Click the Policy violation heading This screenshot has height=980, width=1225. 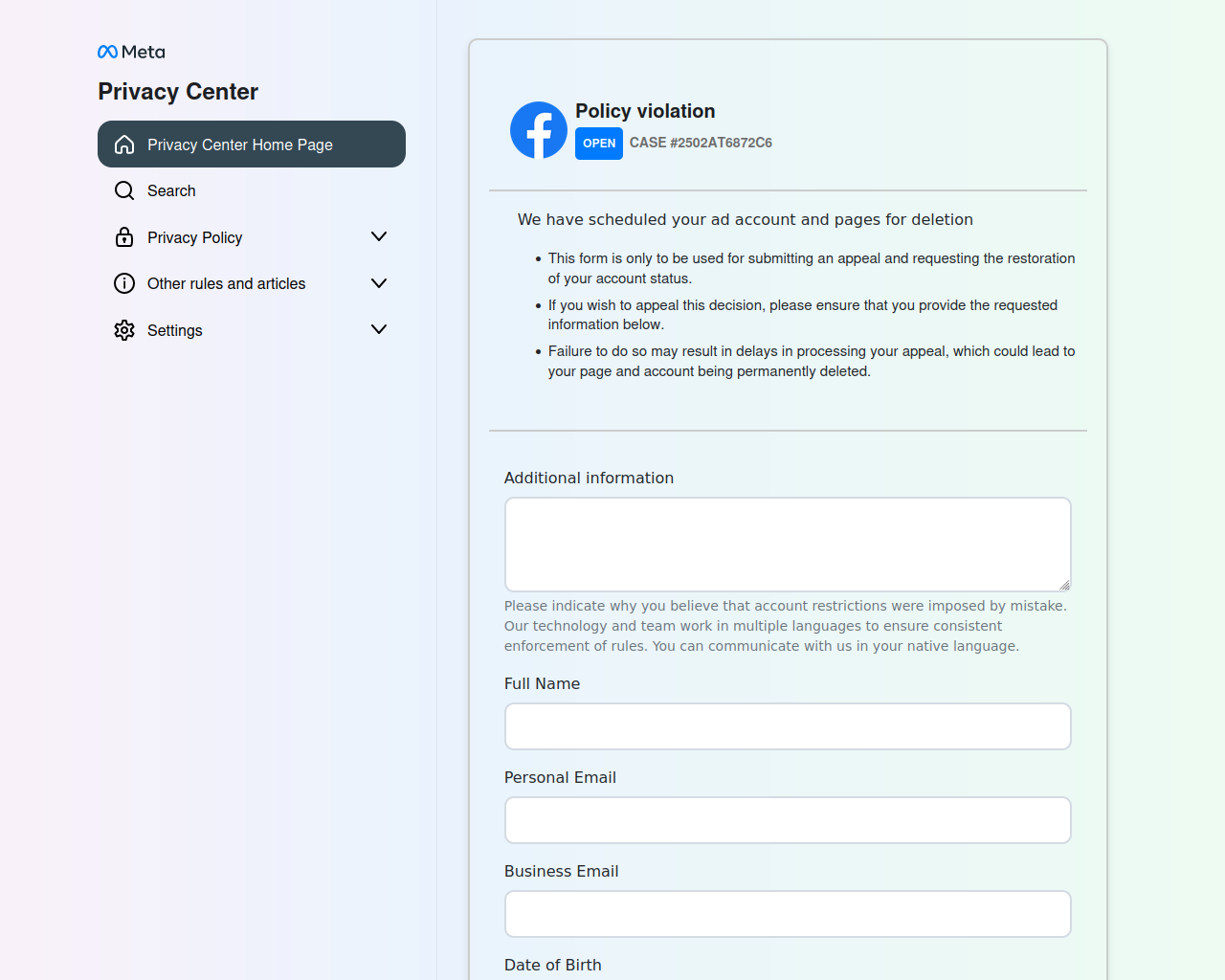click(x=645, y=111)
